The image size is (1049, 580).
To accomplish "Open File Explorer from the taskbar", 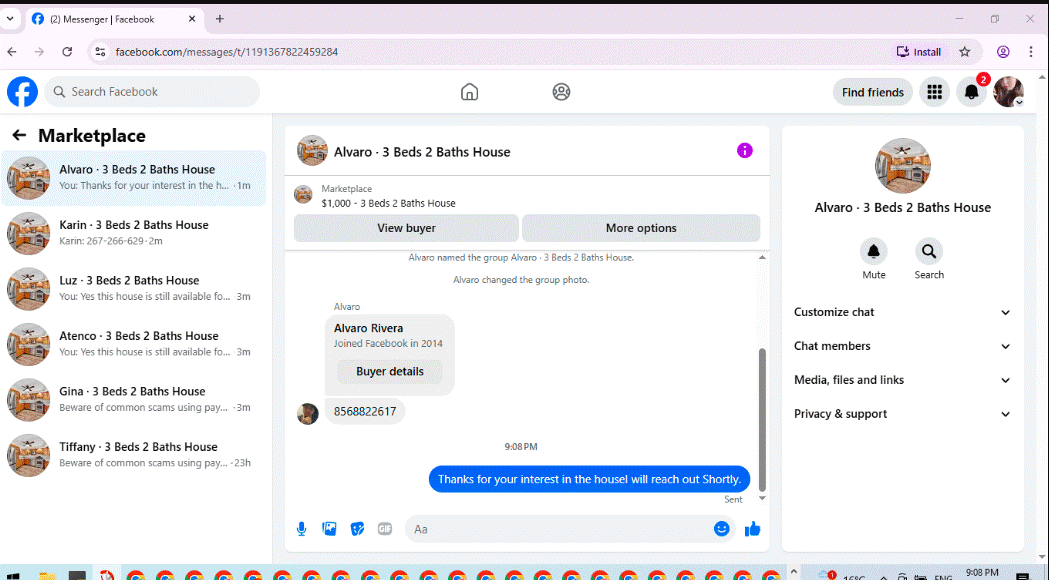I will [x=47, y=575].
